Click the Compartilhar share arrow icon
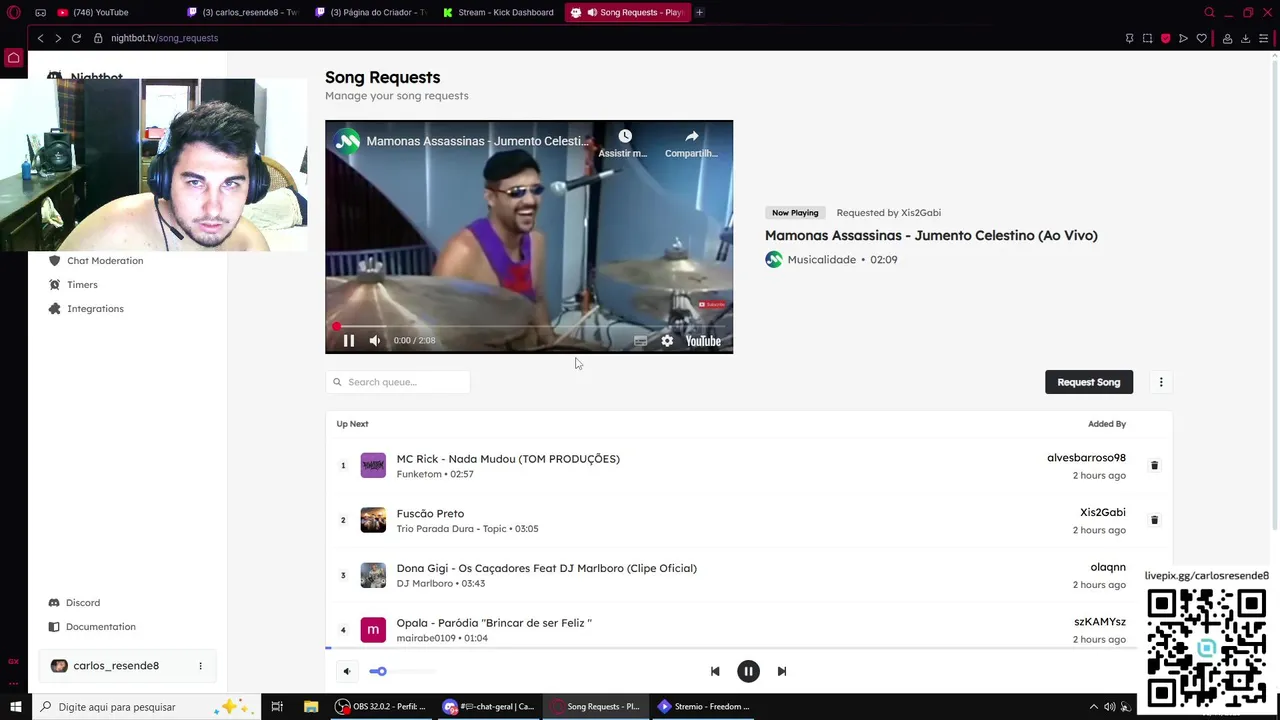This screenshot has height=720, width=1280. coord(691,136)
